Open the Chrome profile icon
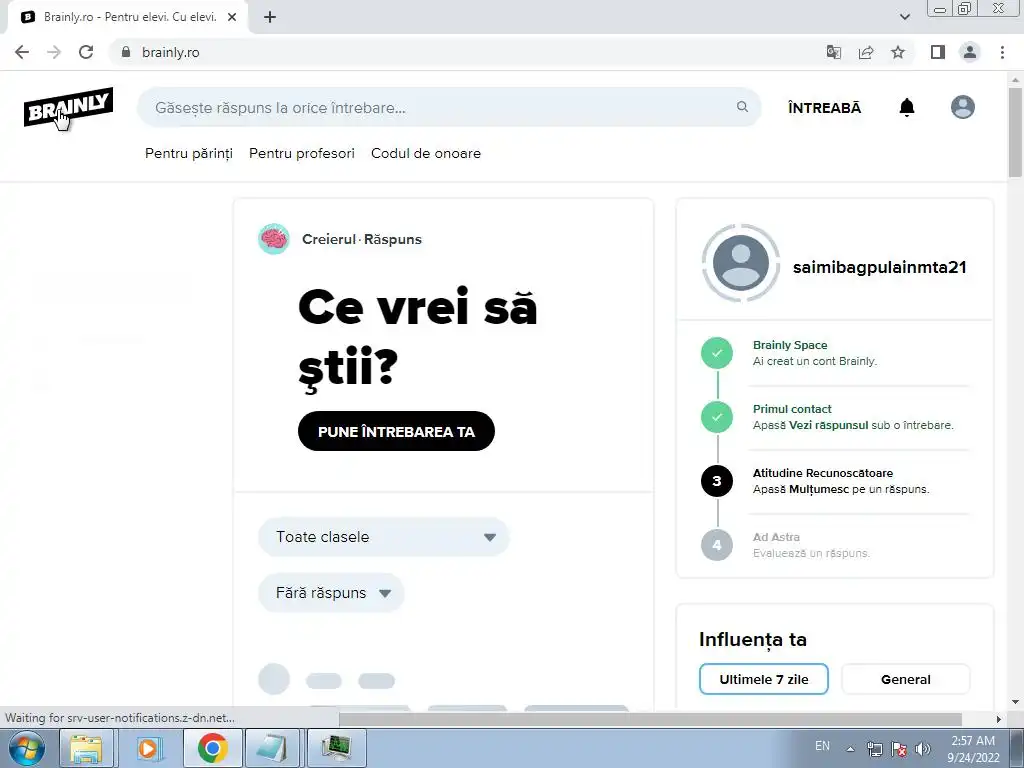 (x=970, y=52)
